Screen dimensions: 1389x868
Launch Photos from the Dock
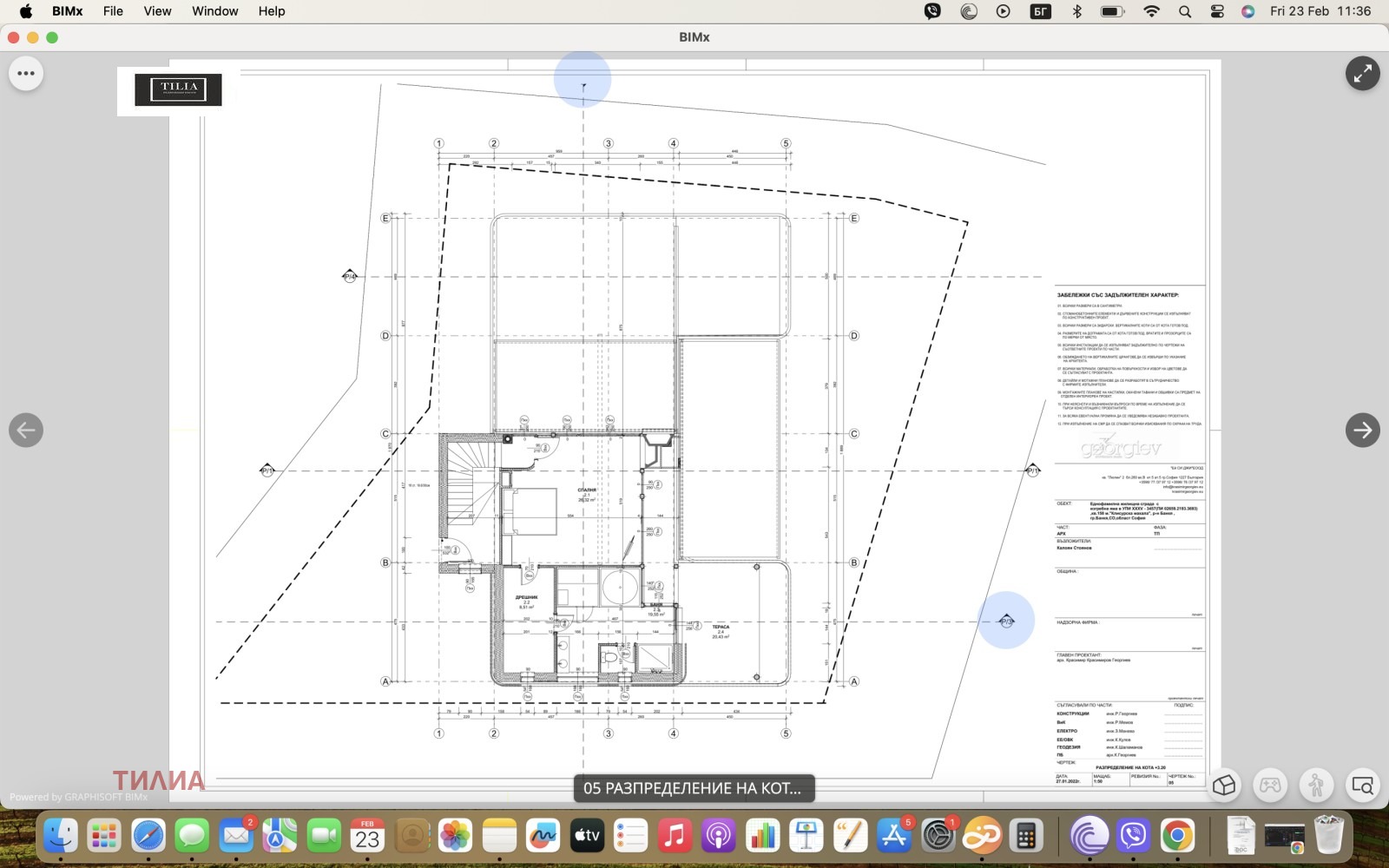coord(455,836)
